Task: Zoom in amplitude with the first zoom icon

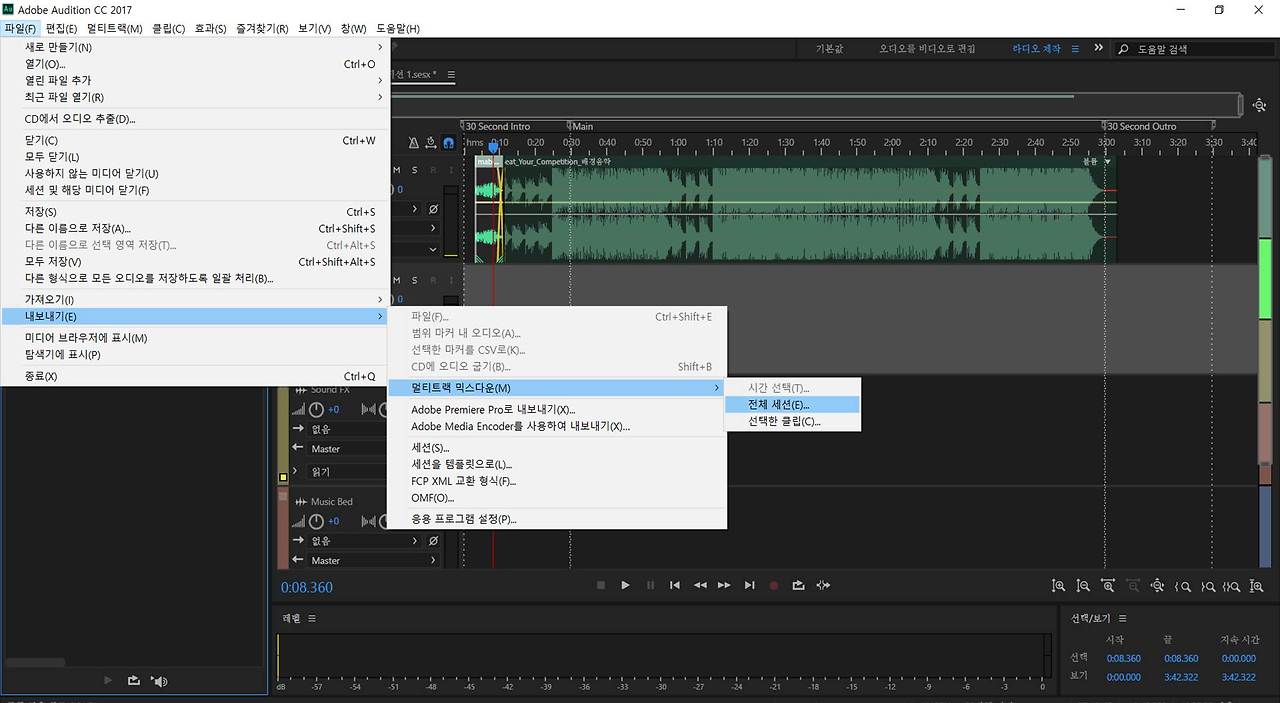Action: point(1058,586)
